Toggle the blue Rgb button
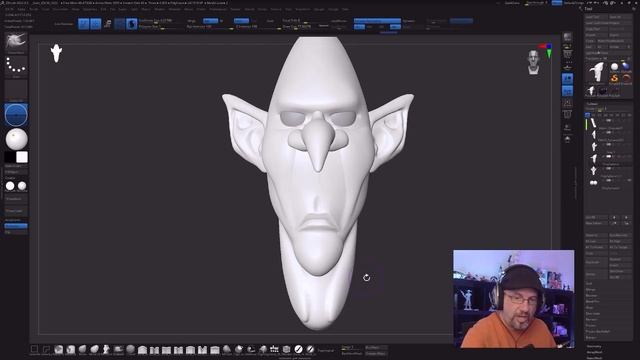The image size is (640, 360). (x=211, y=21)
